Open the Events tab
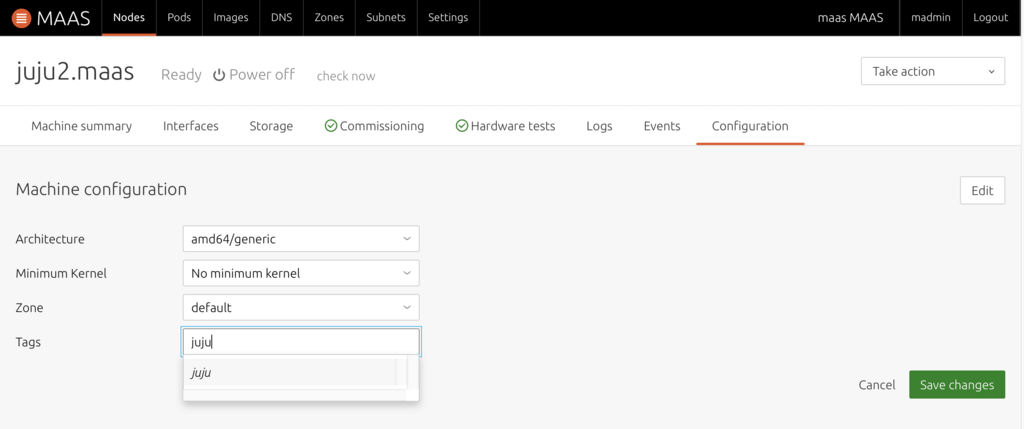 click(x=662, y=126)
